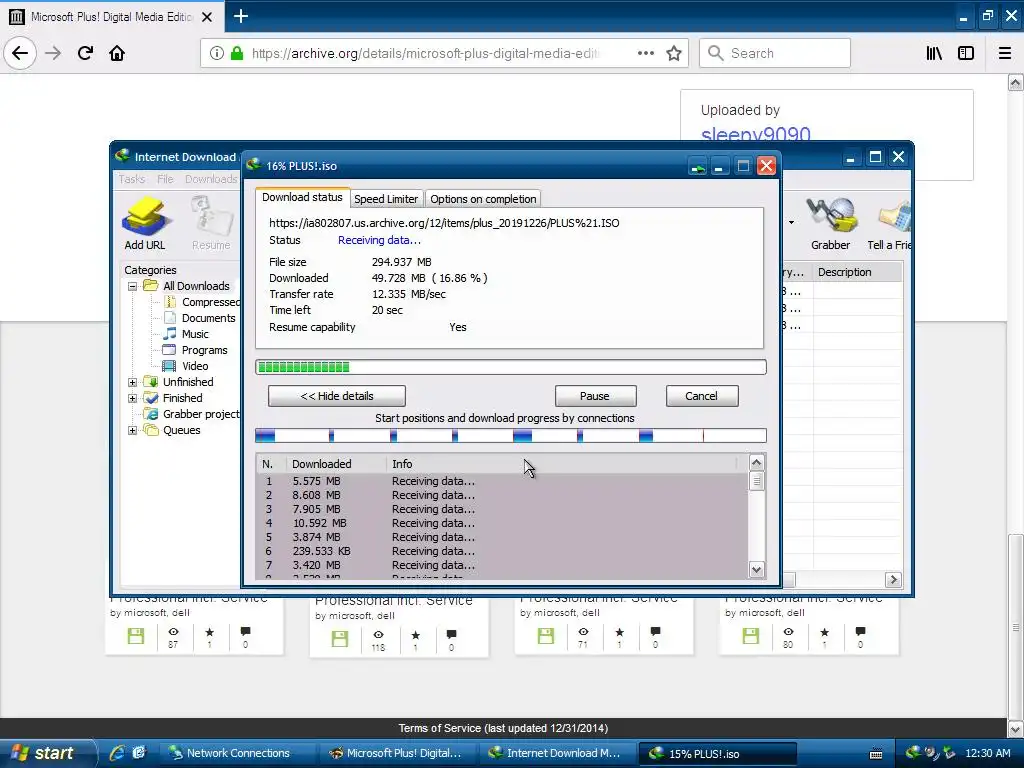Open the Downloads menu in IDM
Viewport: 1024px width, 768px height.
point(211,179)
